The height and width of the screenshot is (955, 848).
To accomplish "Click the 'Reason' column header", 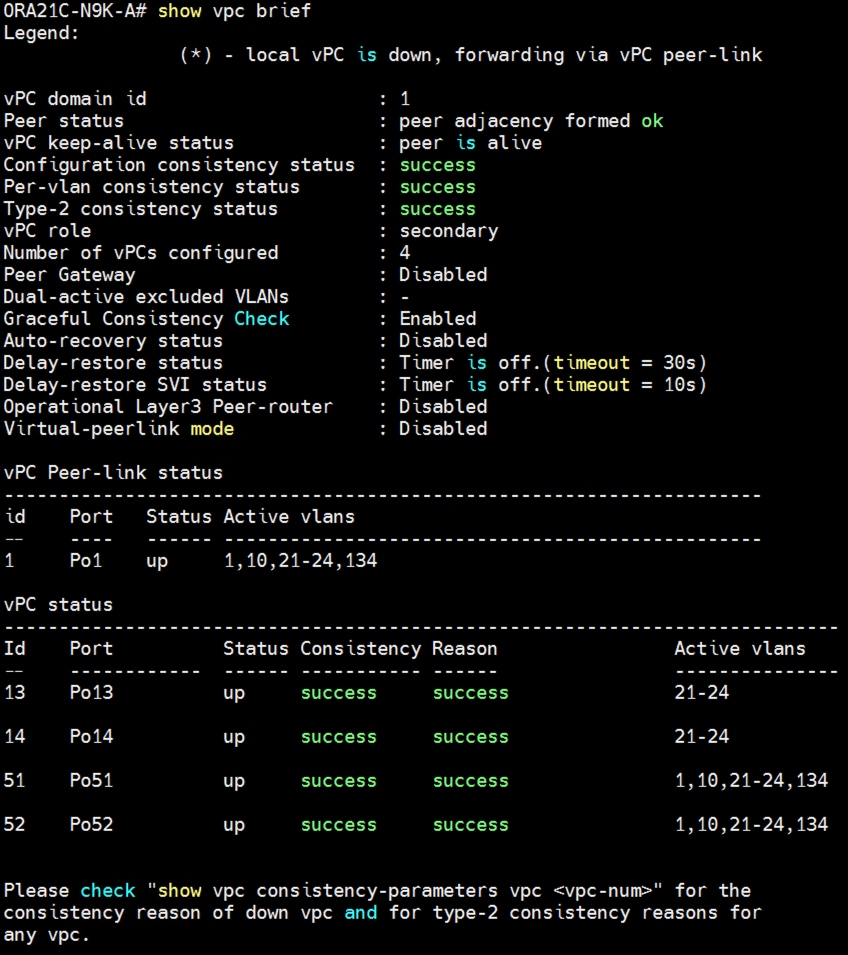I will [465, 649].
